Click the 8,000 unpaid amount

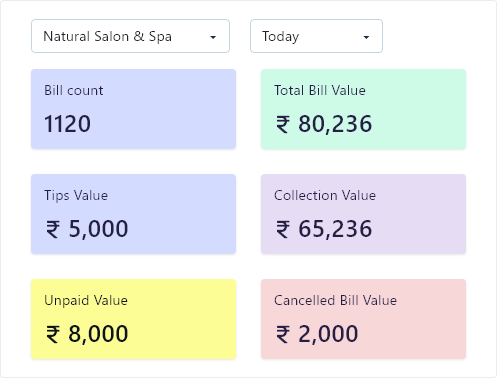point(98,334)
